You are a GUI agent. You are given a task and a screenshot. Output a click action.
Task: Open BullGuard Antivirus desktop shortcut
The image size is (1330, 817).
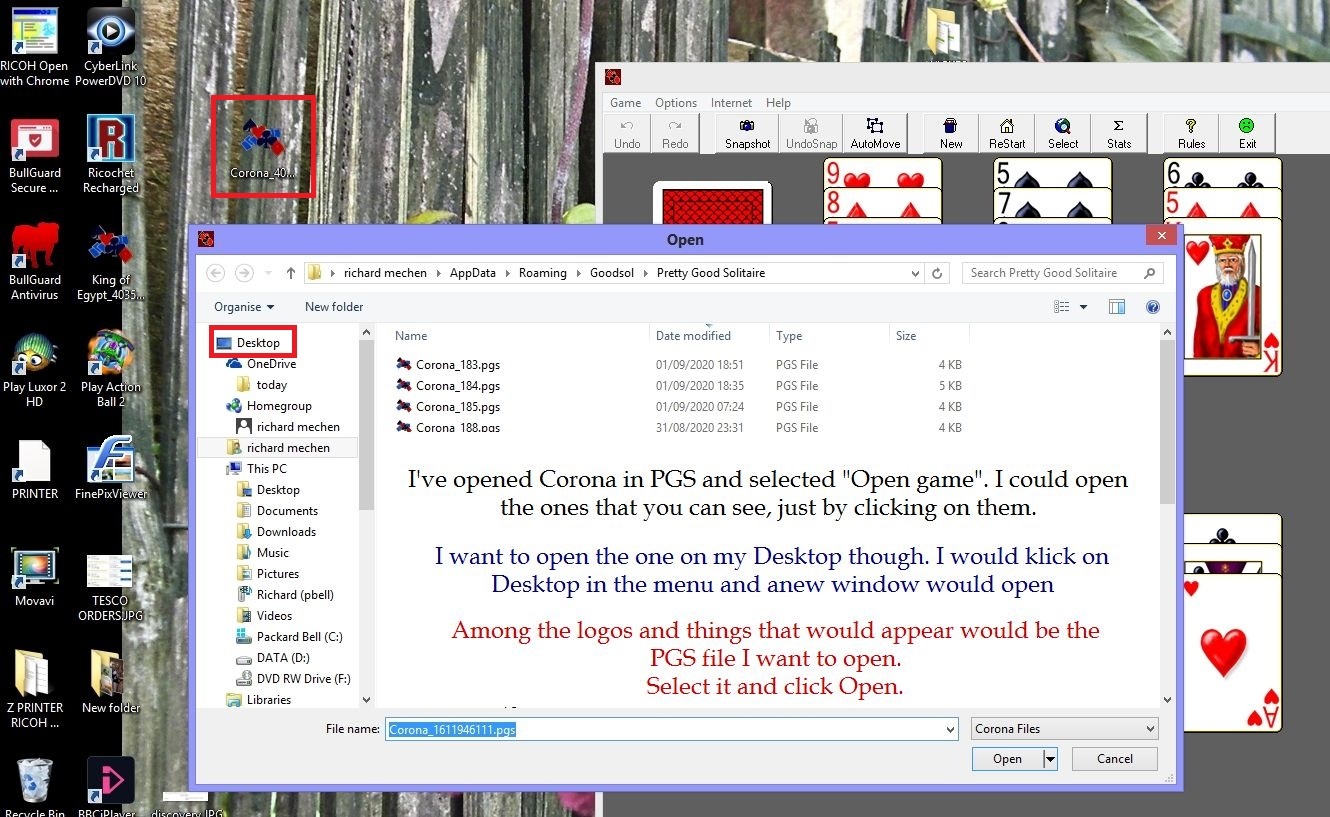35,262
